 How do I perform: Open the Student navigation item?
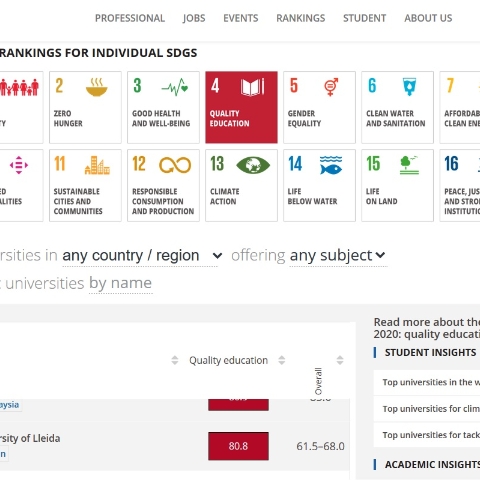(365, 18)
